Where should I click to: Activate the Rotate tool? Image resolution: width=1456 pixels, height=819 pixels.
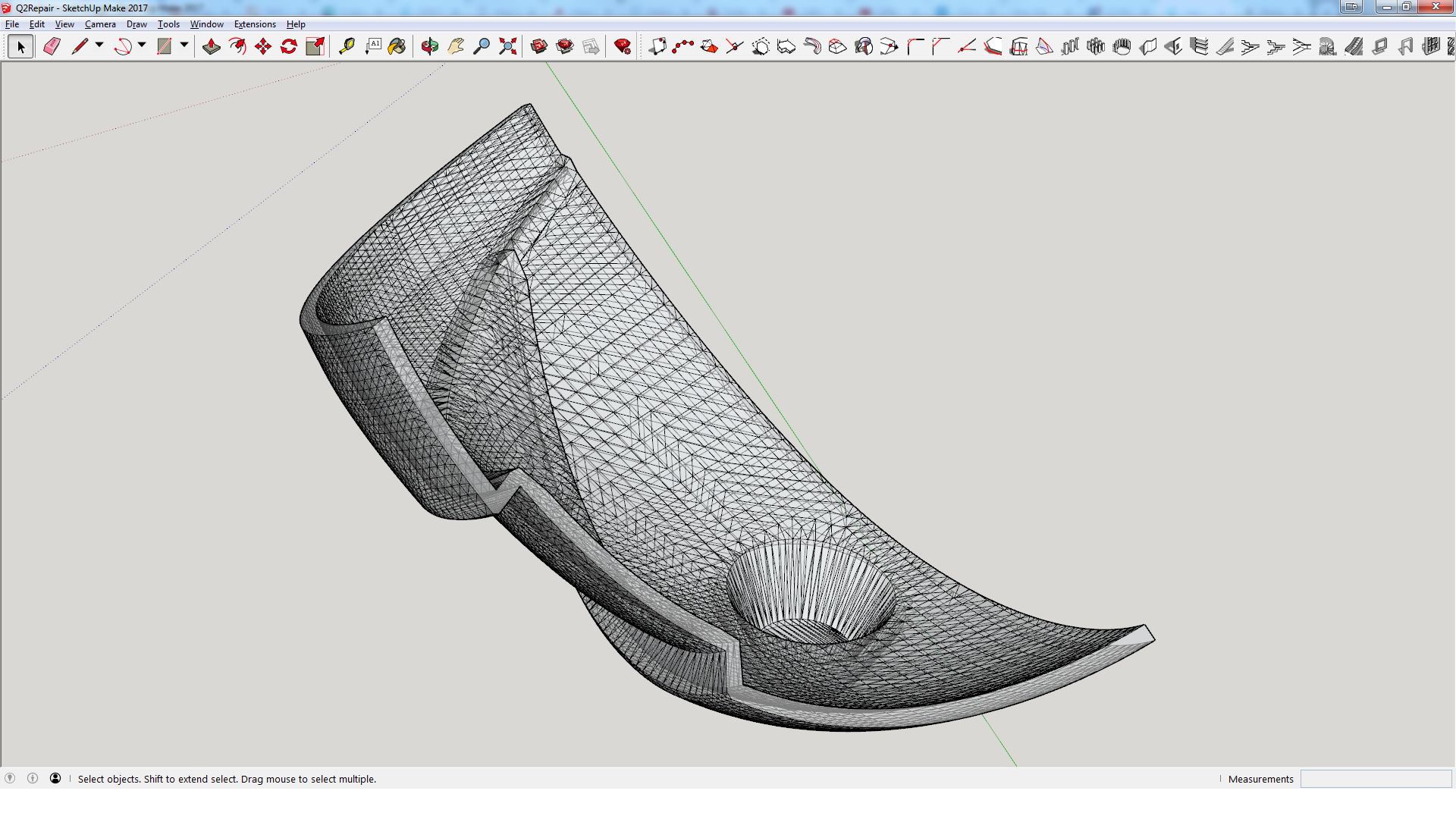(289, 46)
